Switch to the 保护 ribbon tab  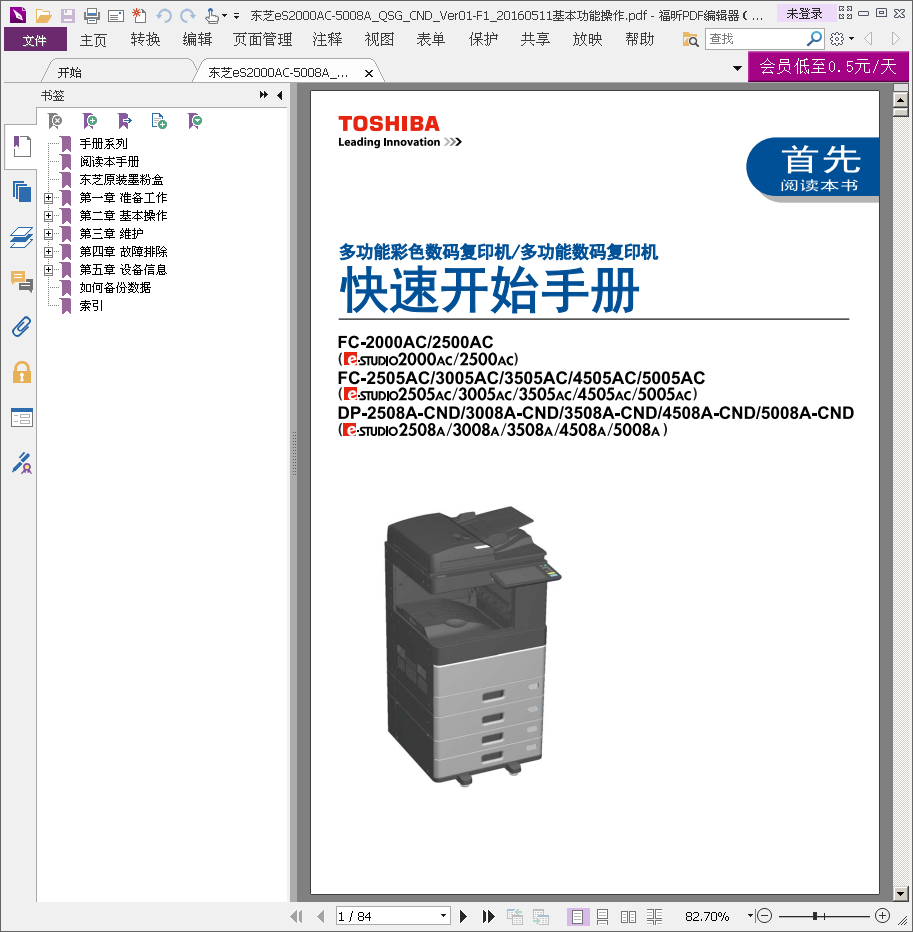(x=483, y=40)
